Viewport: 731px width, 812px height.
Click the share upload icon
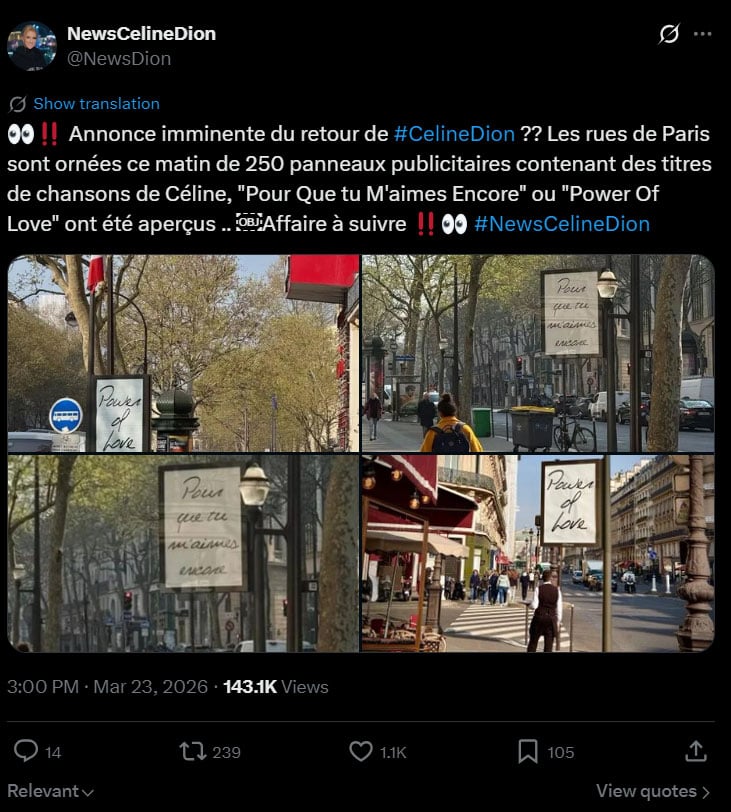tap(696, 751)
